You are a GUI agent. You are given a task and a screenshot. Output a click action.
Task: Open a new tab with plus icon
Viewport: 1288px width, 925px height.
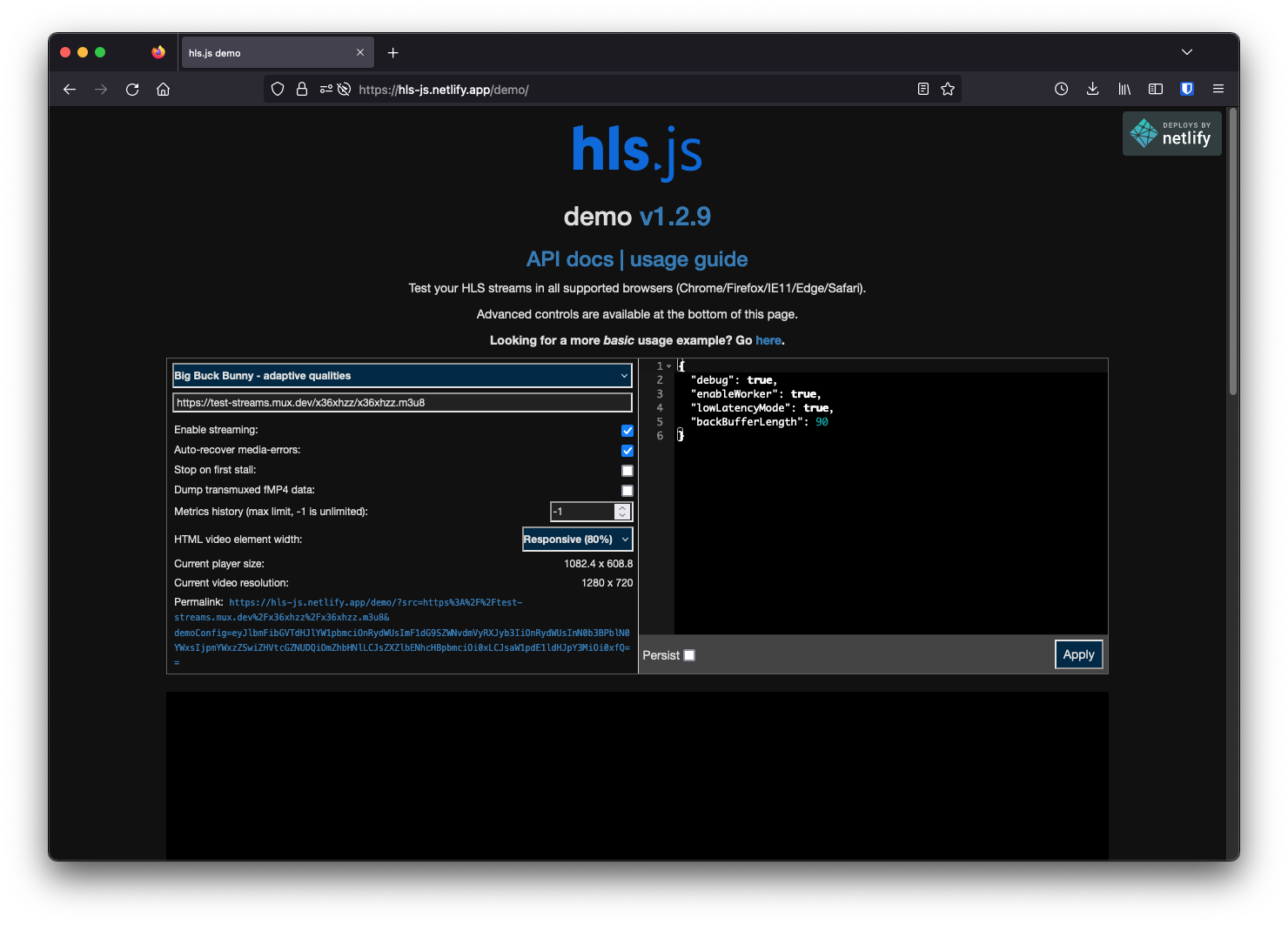tap(392, 53)
